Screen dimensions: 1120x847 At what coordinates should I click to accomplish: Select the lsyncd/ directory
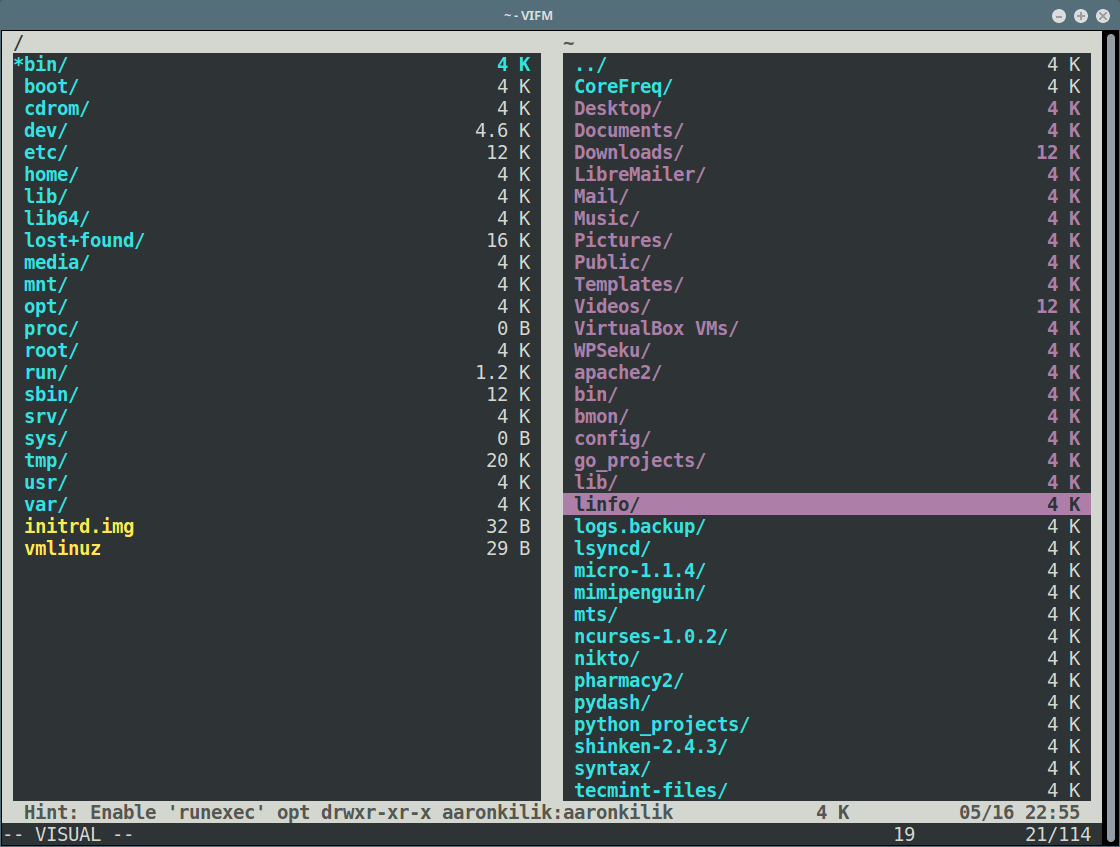coord(826,549)
